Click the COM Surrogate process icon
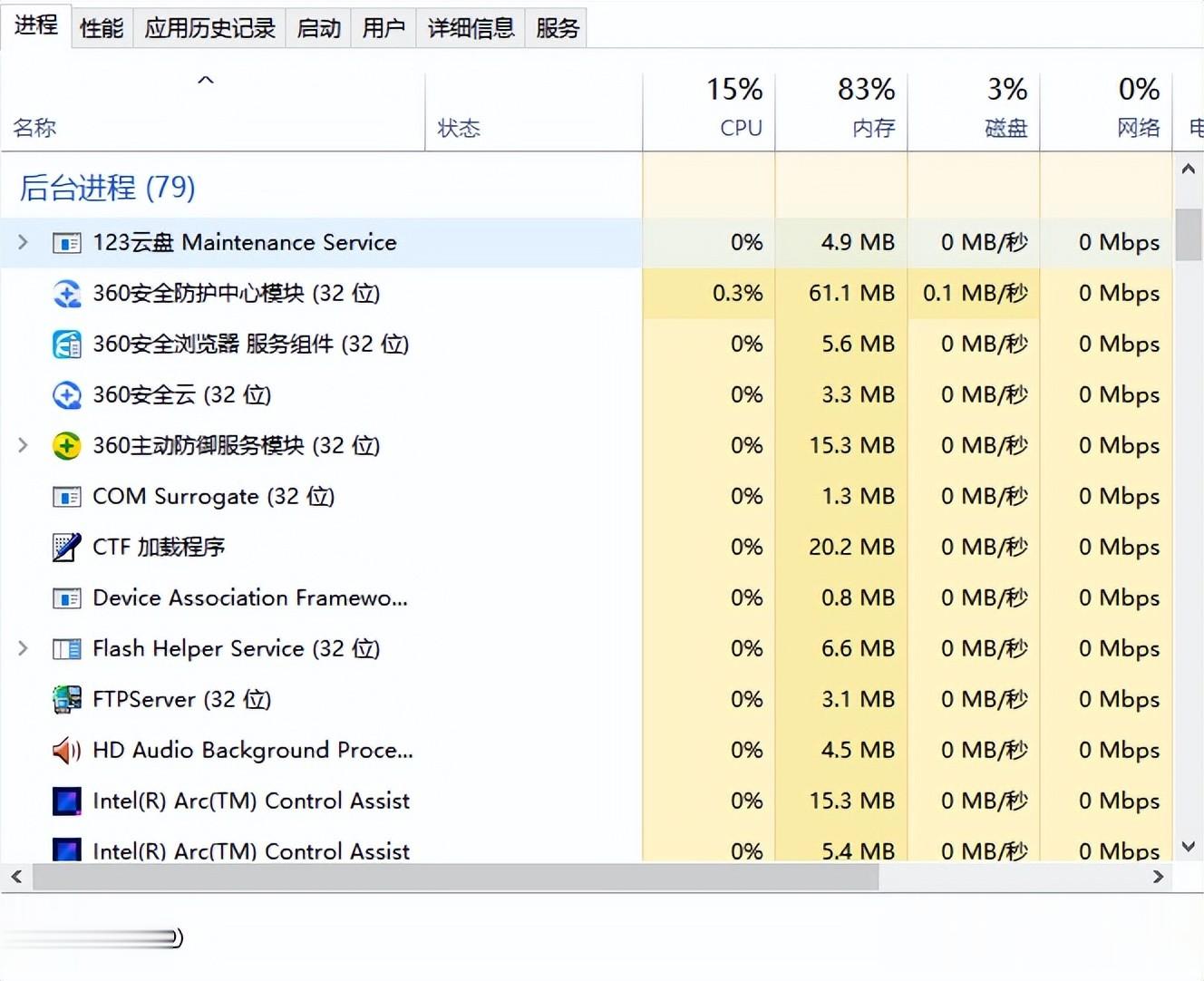 pyautogui.click(x=66, y=497)
